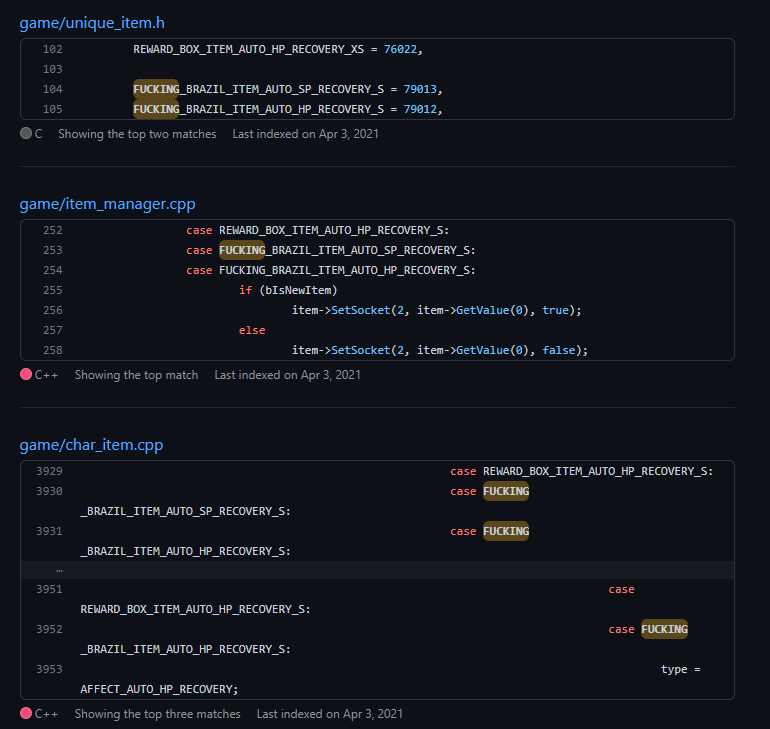770x729 pixels.
Task: Click line number 254 in item_manager.cpp
Action: pos(53,270)
